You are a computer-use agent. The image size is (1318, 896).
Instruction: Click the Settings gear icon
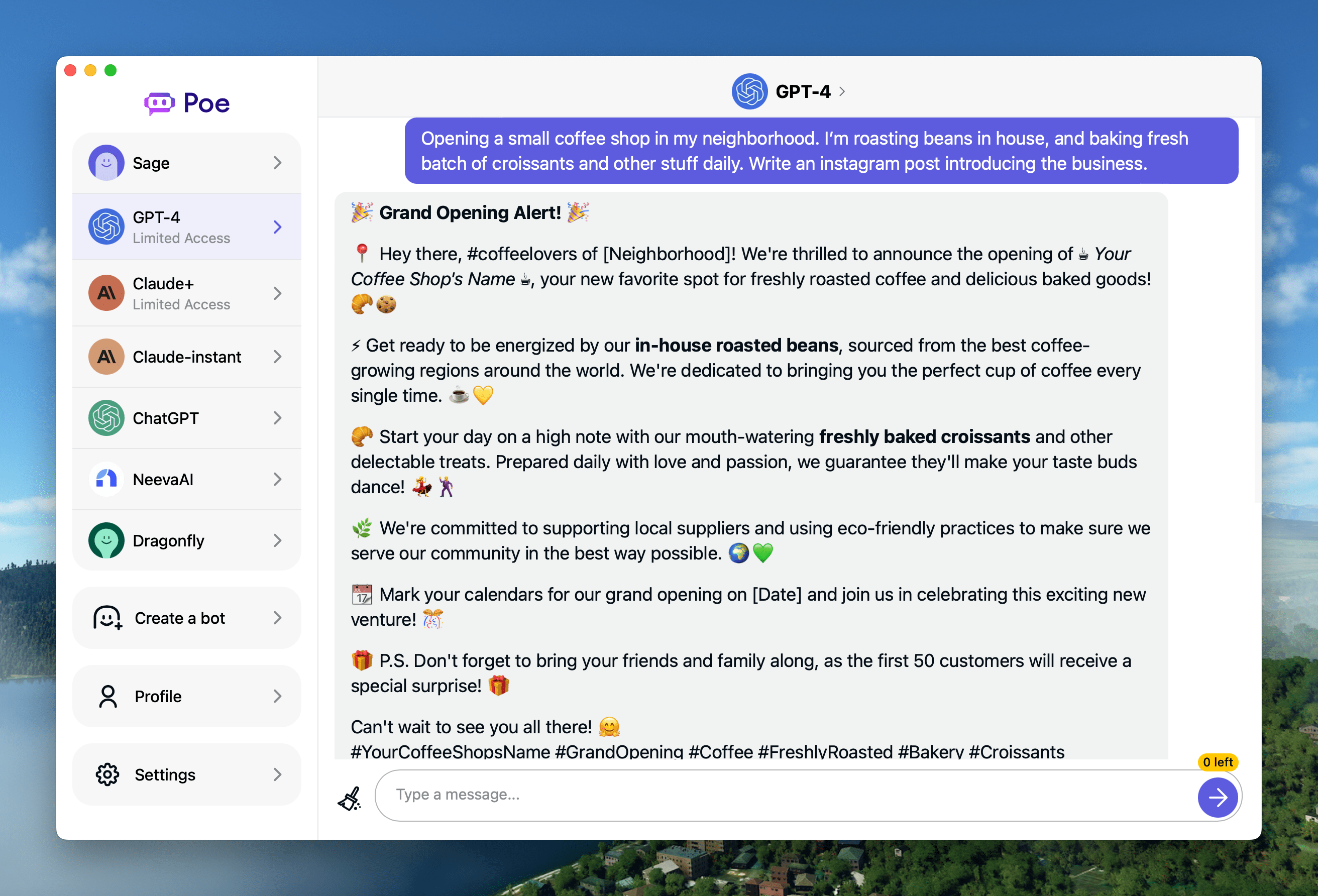pyautogui.click(x=107, y=774)
